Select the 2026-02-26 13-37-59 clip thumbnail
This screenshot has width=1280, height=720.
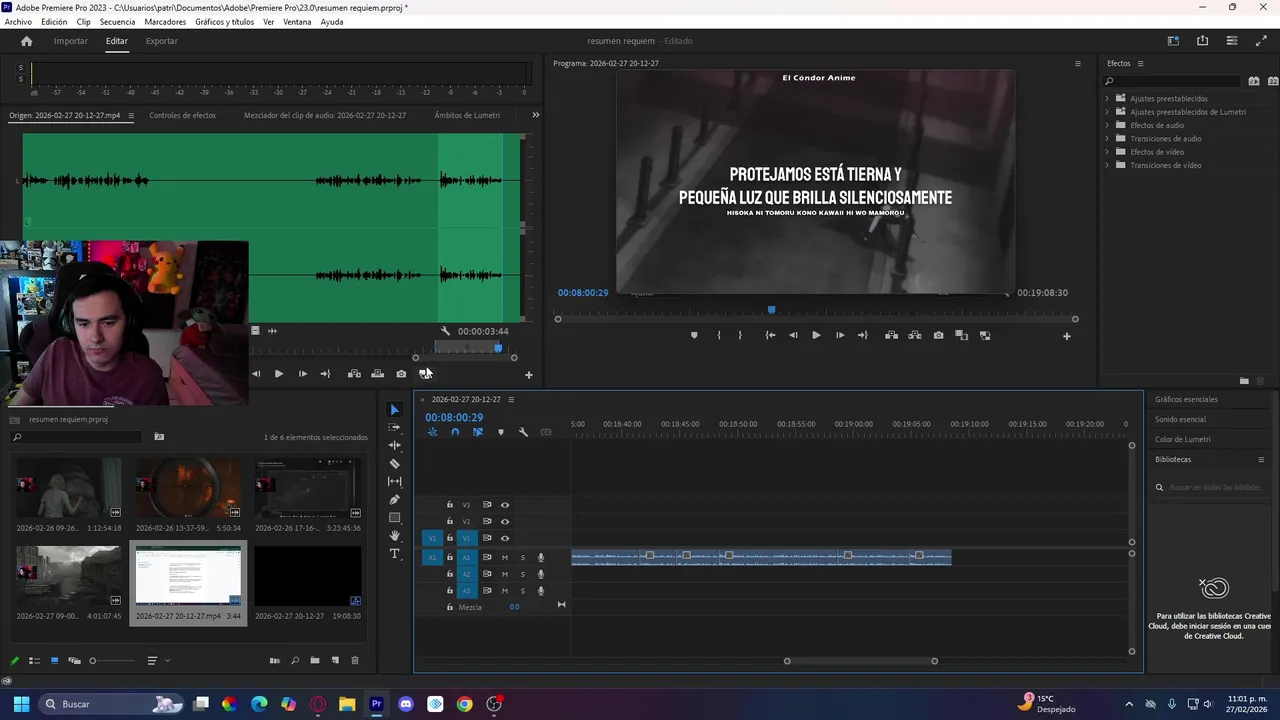click(188, 488)
